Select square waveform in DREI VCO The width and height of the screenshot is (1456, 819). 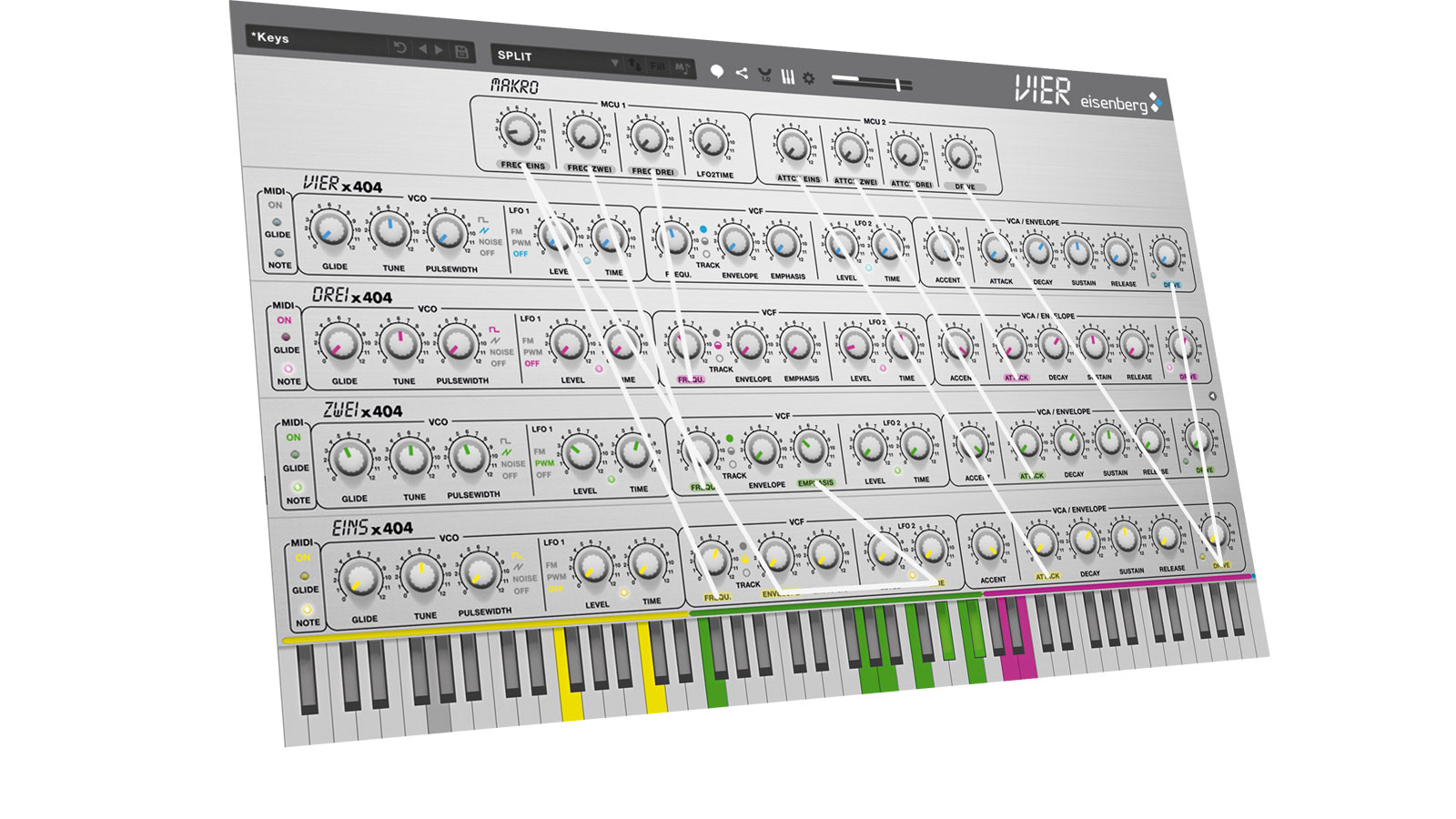coord(494,329)
